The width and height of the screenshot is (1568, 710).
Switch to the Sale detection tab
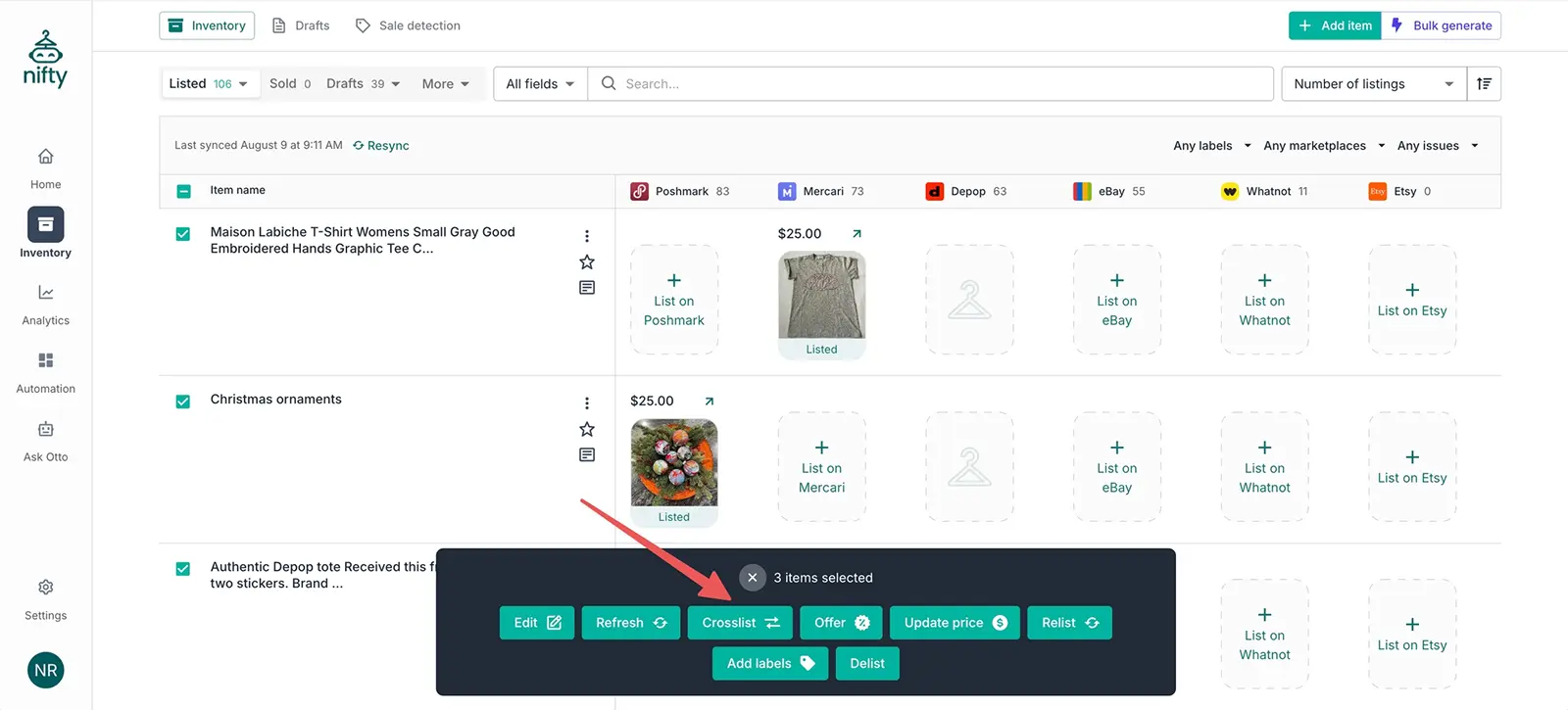coord(408,25)
